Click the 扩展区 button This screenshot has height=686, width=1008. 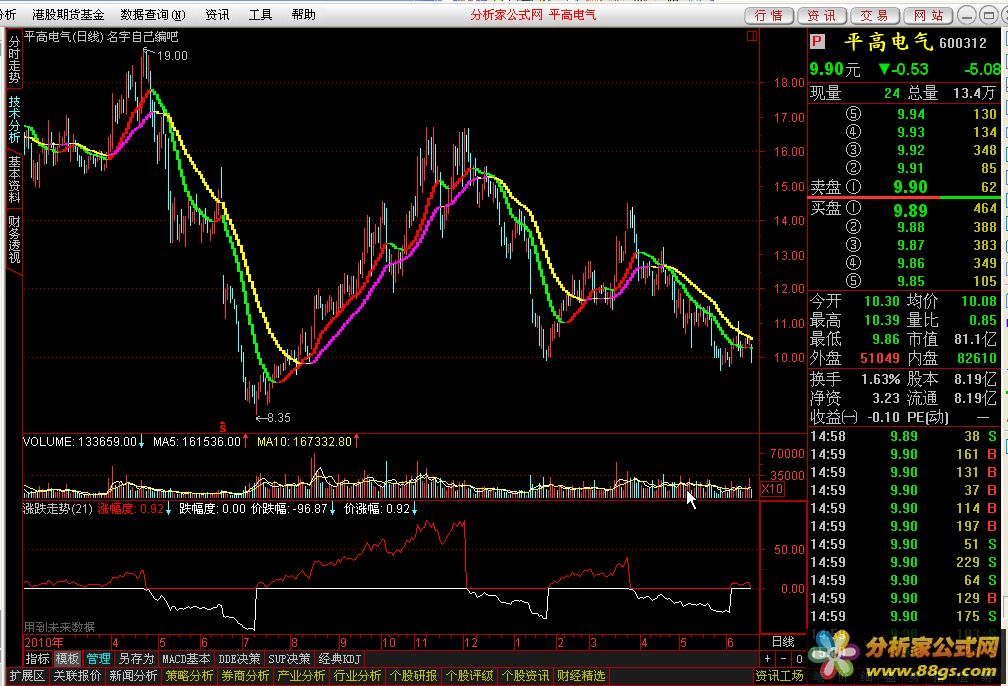pyautogui.click(x=27, y=676)
